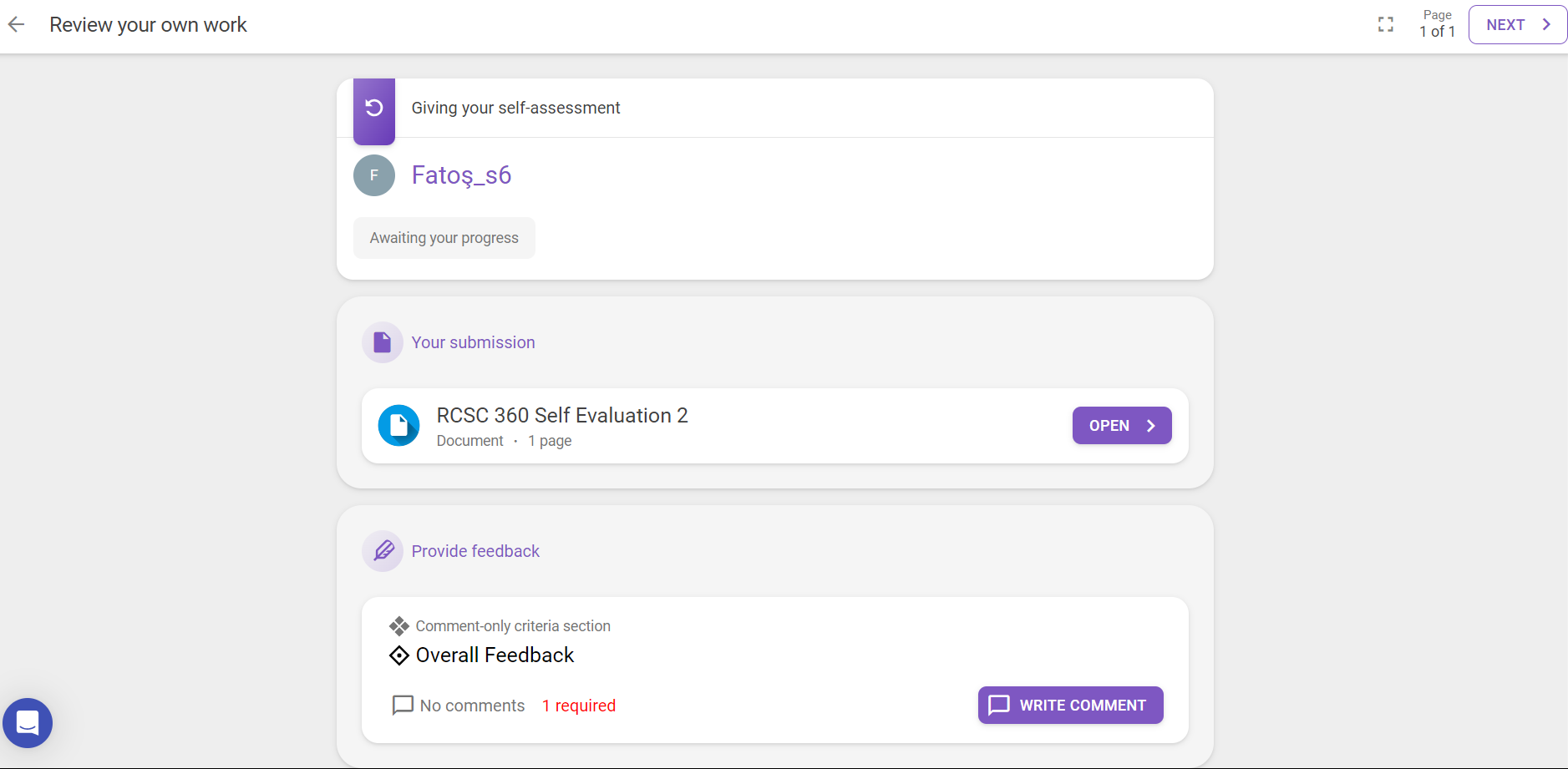Open the chat support bubble launcher

point(28,723)
